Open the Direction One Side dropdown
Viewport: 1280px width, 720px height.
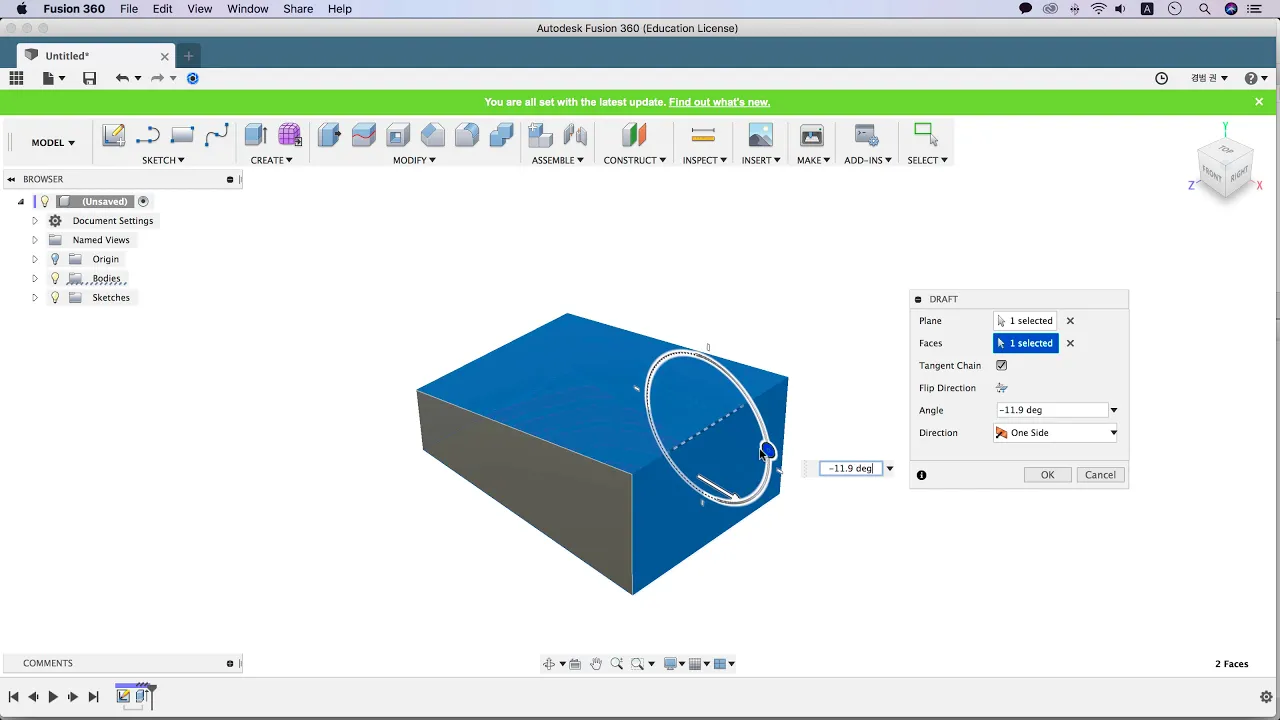click(x=1055, y=433)
